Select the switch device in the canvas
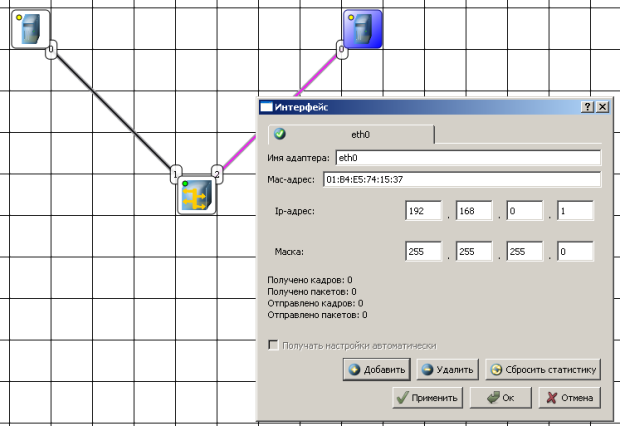The width and height of the screenshot is (620, 426). pyautogui.click(x=196, y=196)
